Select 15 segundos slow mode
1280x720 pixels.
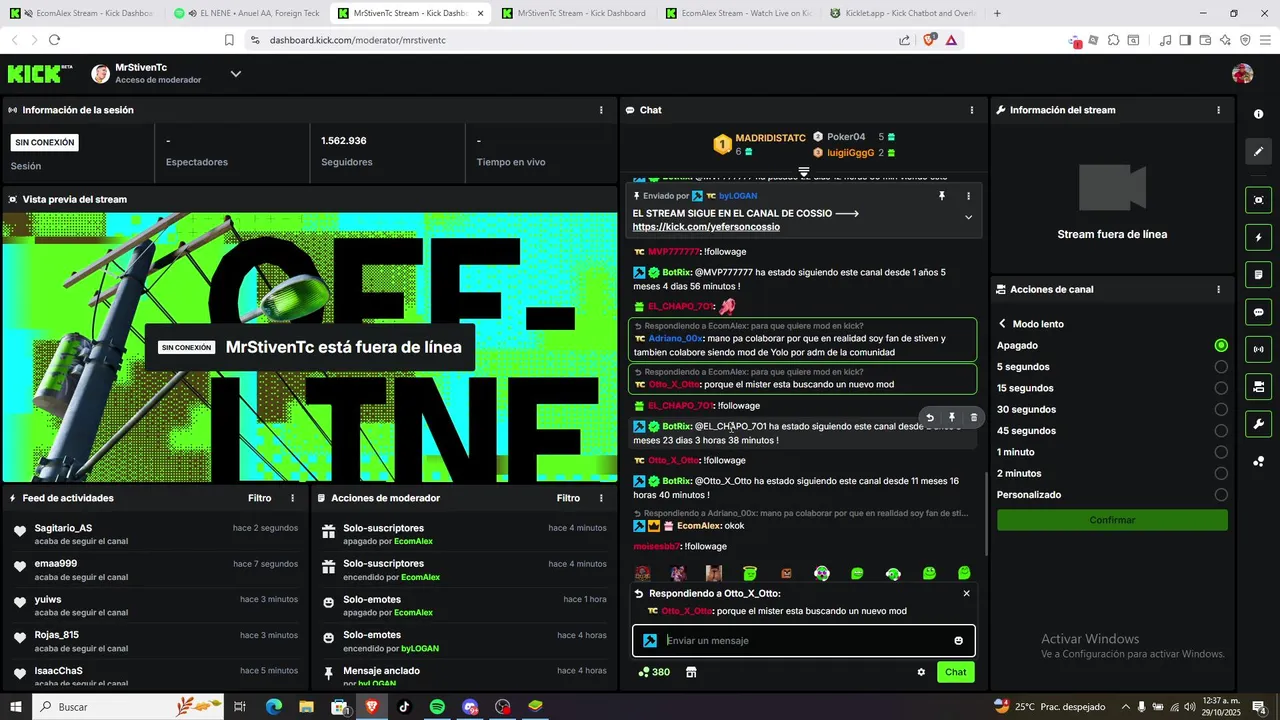(1221, 388)
